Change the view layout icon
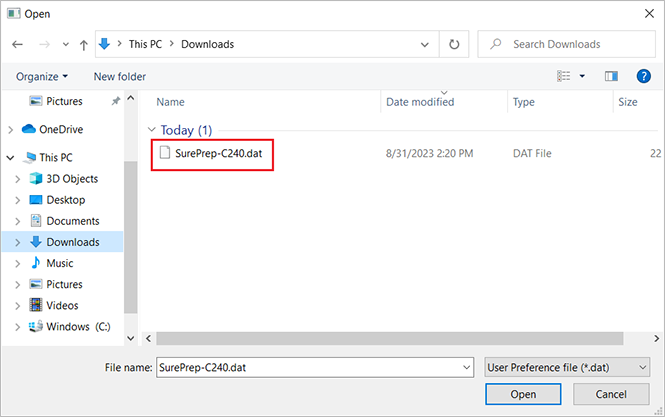The height and width of the screenshot is (417, 665). pos(564,76)
